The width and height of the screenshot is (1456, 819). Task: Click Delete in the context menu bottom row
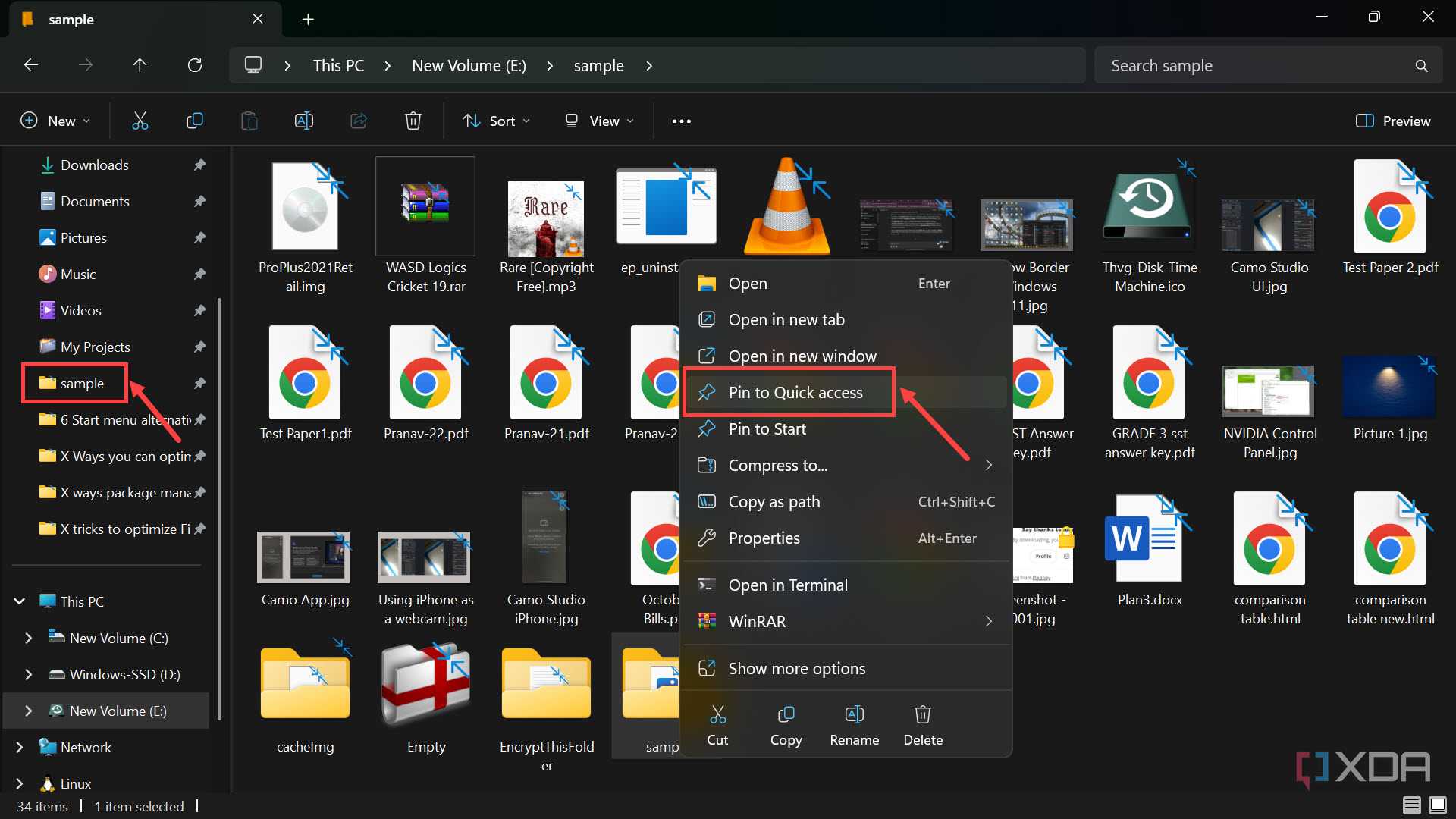tap(923, 726)
